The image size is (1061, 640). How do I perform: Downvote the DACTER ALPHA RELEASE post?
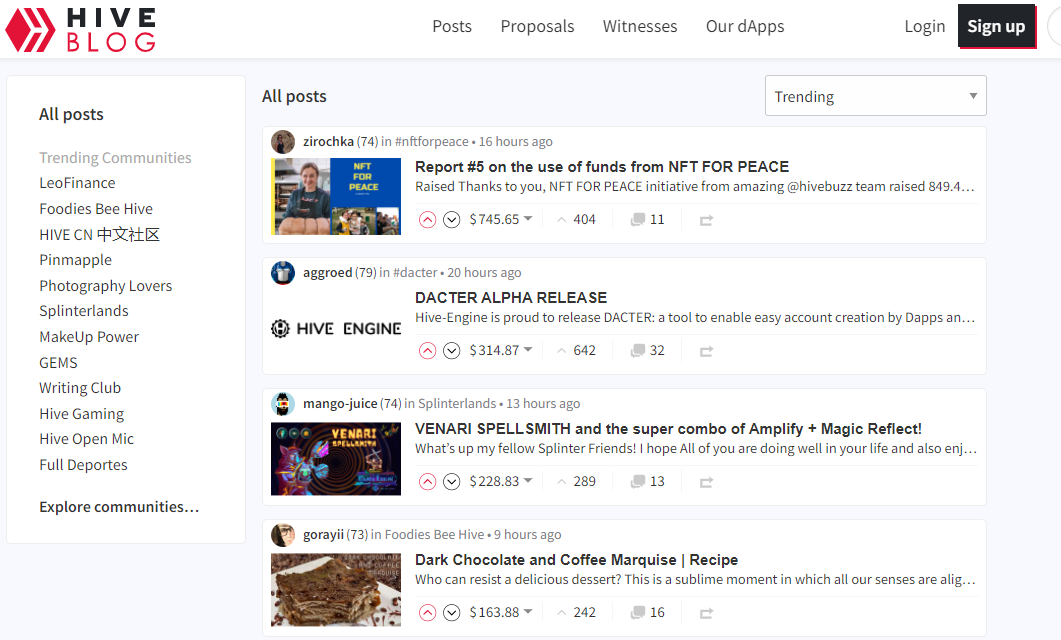coord(451,350)
